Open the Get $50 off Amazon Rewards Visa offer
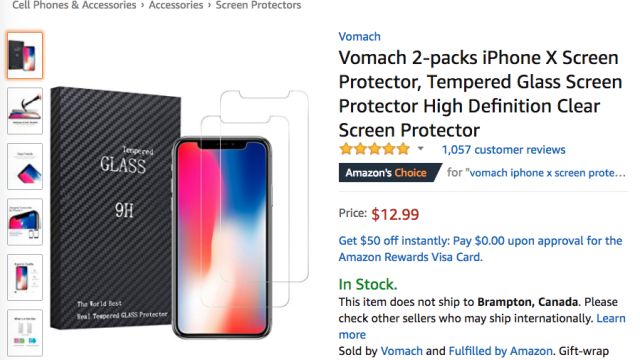This screenshot has width=640, height=360. click(480, 249)
